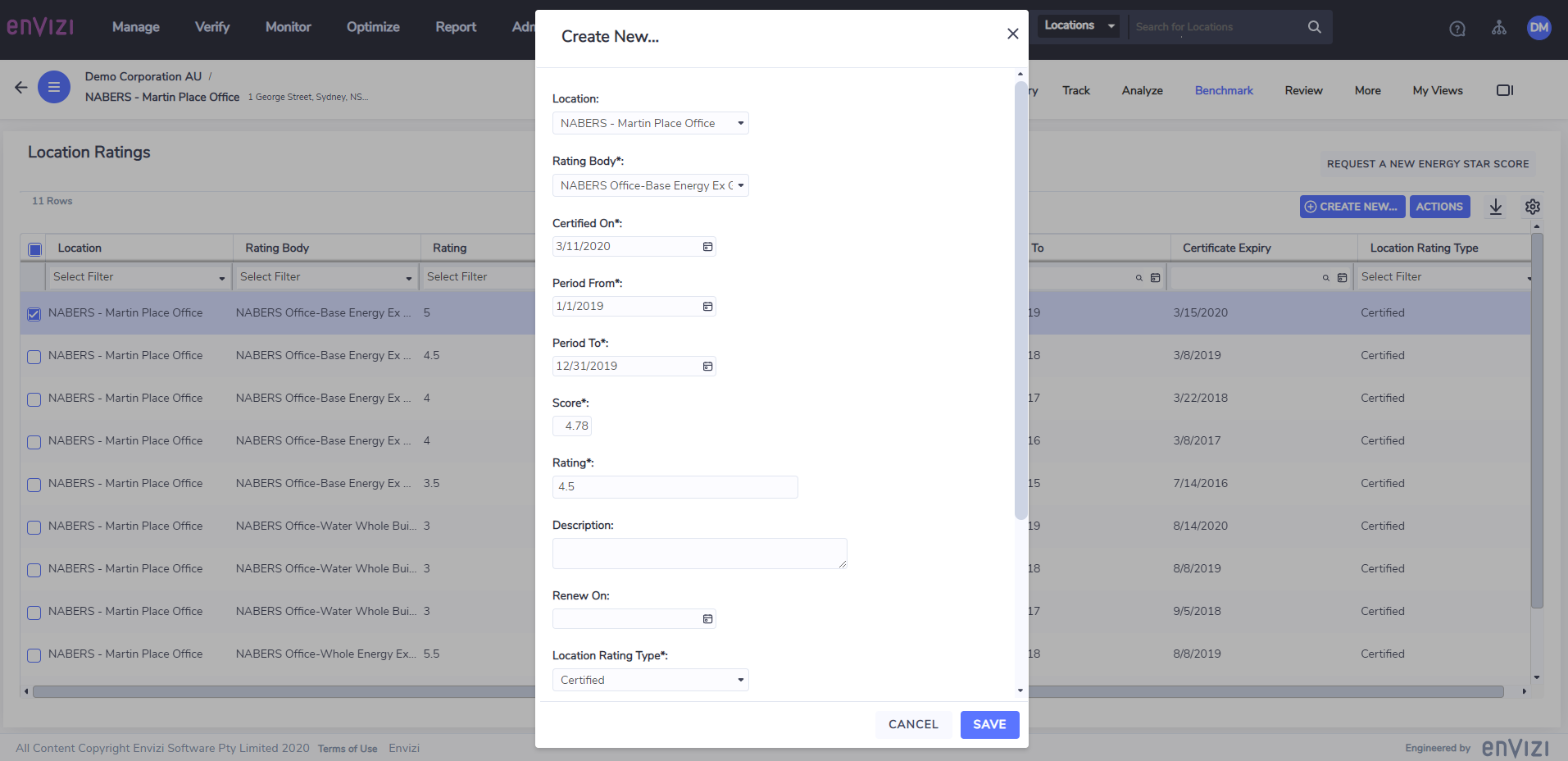Open Rating column Select Filter
Viewport: 1568px width, 761px height.
(x=479, y=277)
